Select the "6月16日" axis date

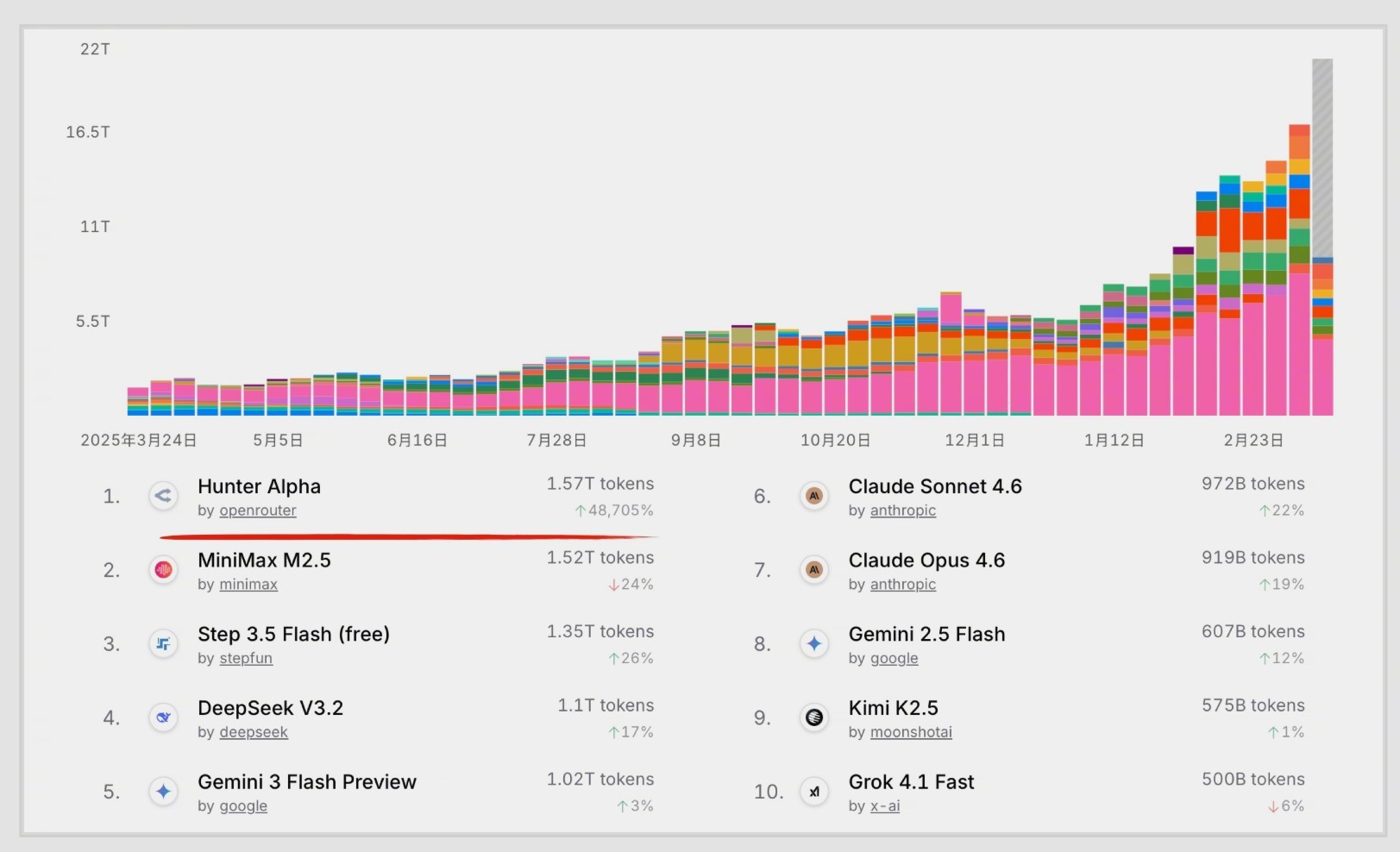(417, 441)
